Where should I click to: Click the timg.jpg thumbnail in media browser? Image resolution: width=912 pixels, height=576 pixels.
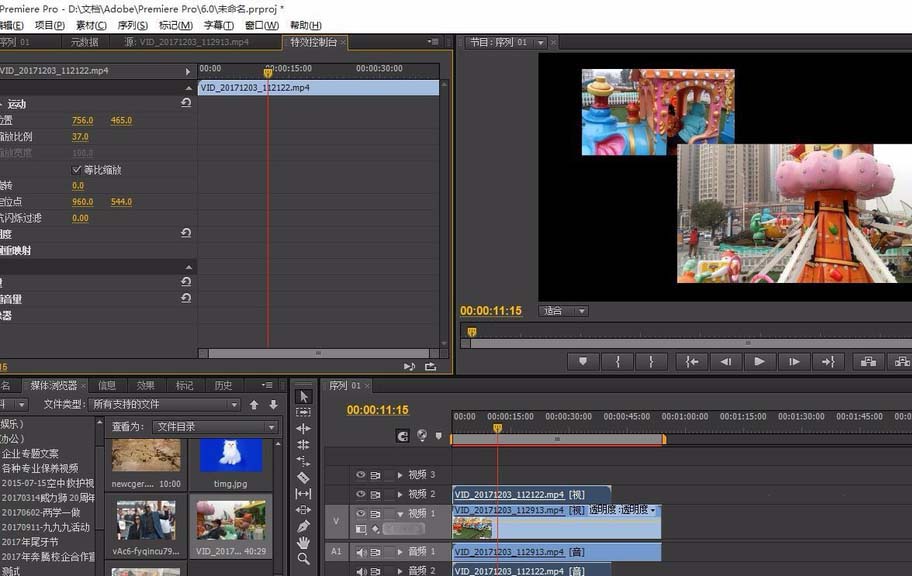click(x=231, y=456)
